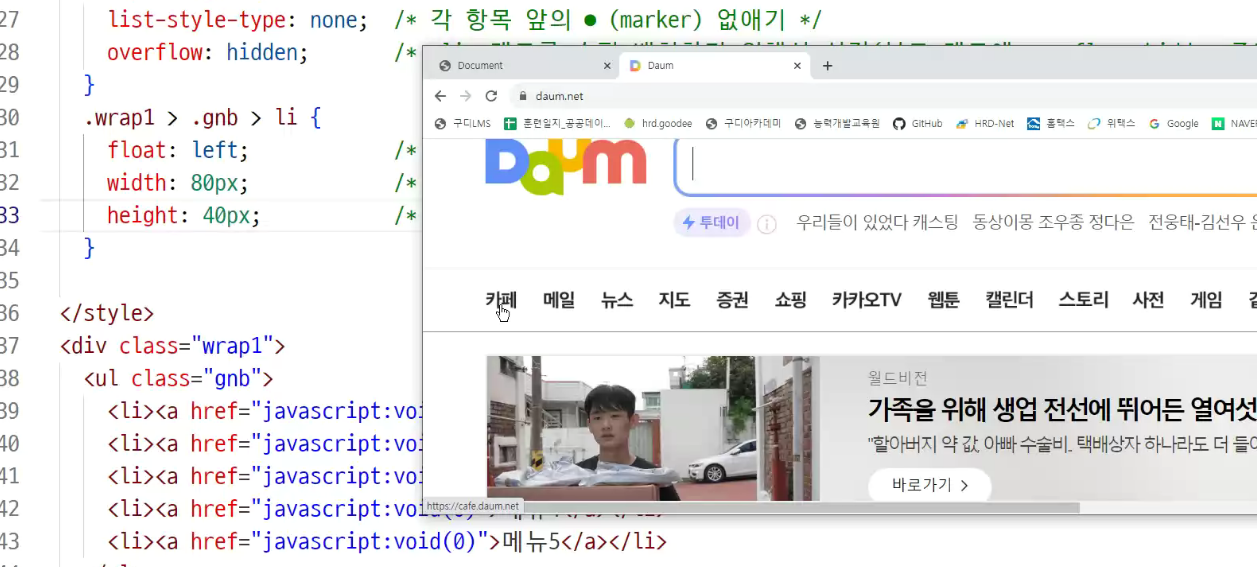Open the 지도 menu item
Image resolution: width=1257 pixels, height=567 pixels.
coord(674,300)
